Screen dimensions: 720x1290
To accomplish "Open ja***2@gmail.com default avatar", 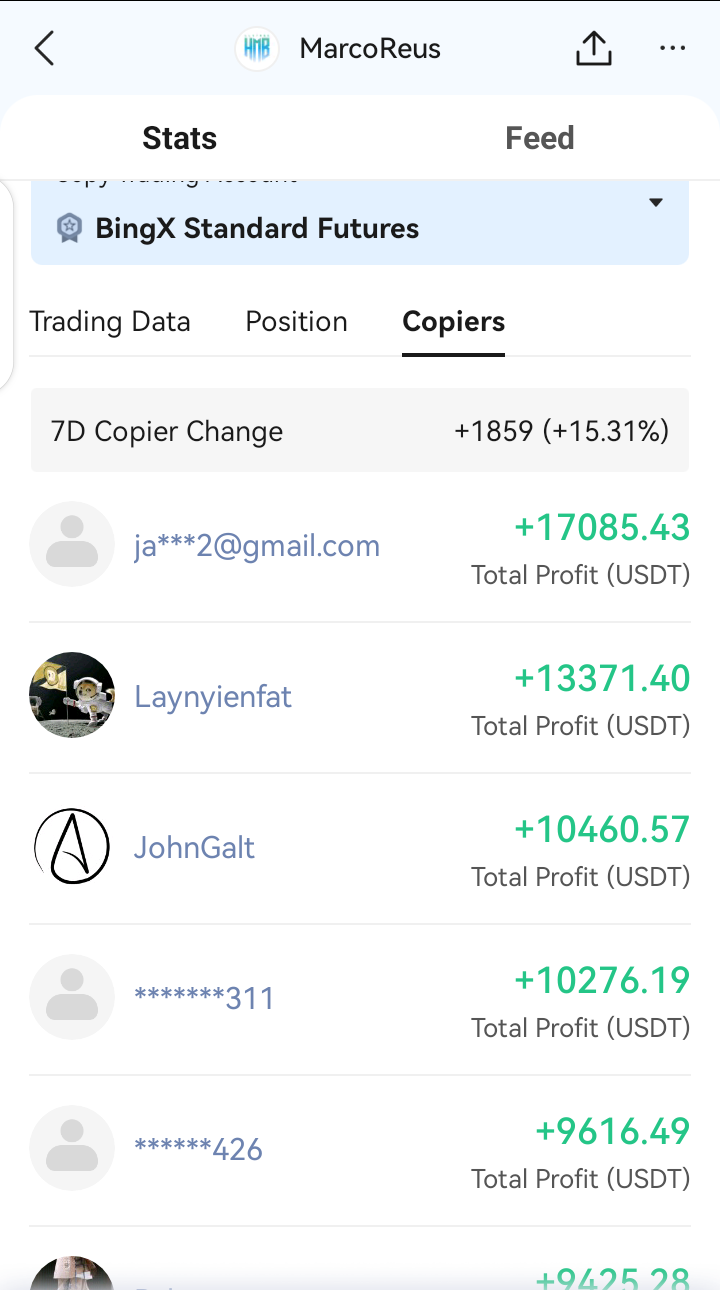I will coord(72,544).
